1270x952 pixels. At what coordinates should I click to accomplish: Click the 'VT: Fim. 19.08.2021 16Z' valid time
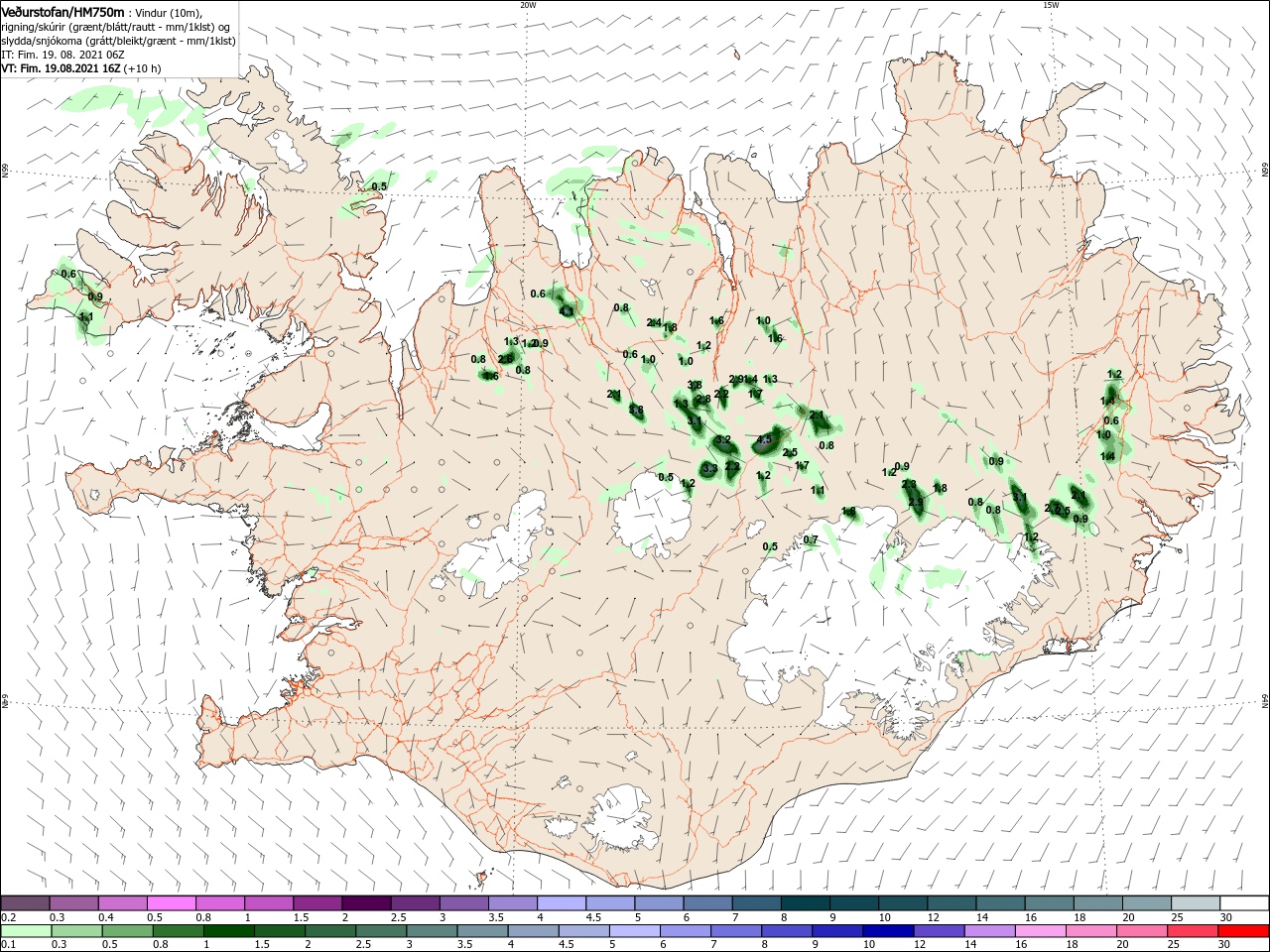61,68
